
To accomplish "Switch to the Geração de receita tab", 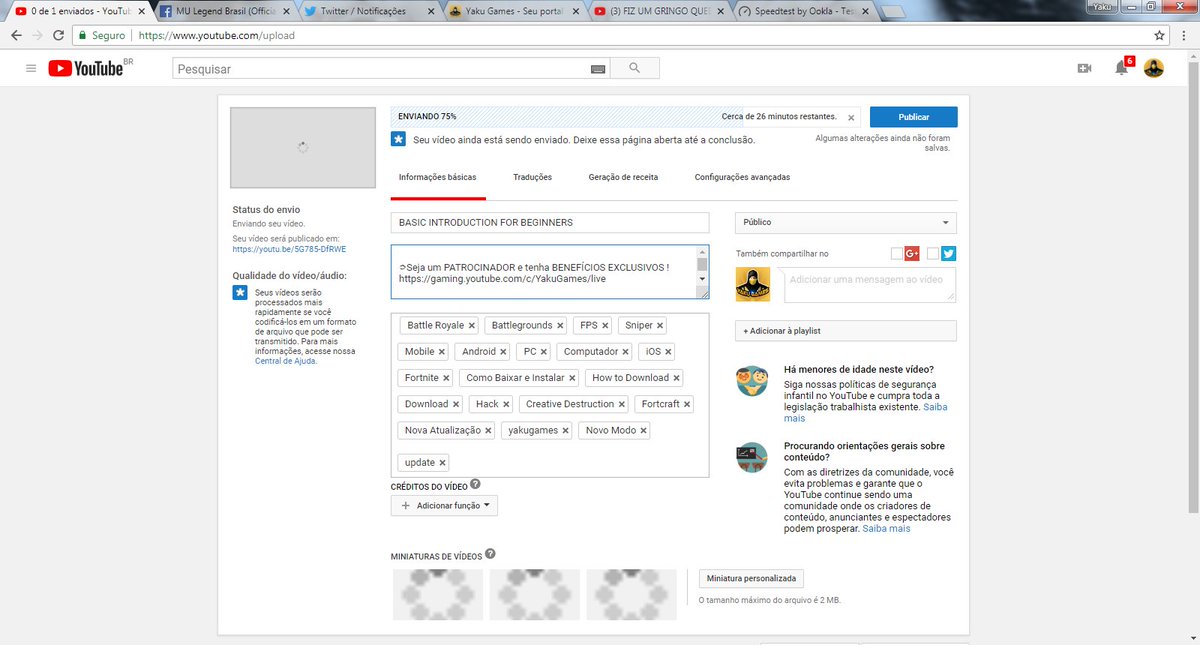I will click(x=623, y=177).
